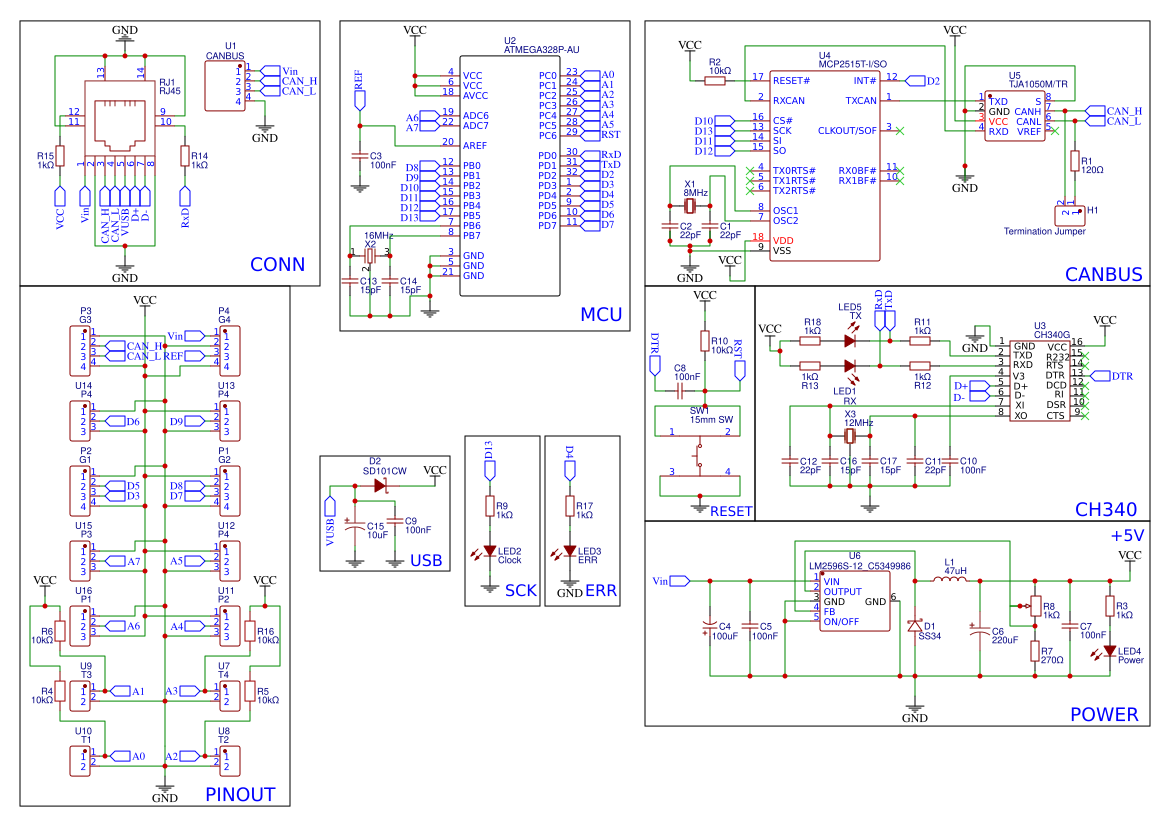
Task: Select the SW1 15mm reset switch symbol
Action: 699,451
